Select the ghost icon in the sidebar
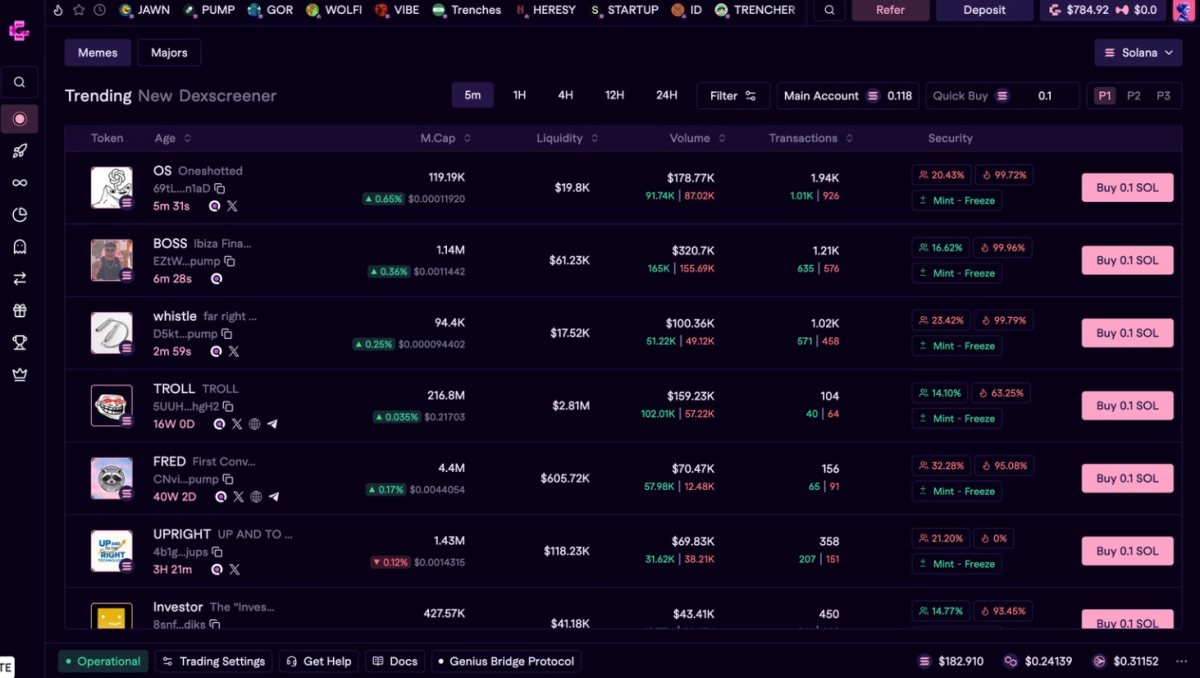 click(20, 246)
